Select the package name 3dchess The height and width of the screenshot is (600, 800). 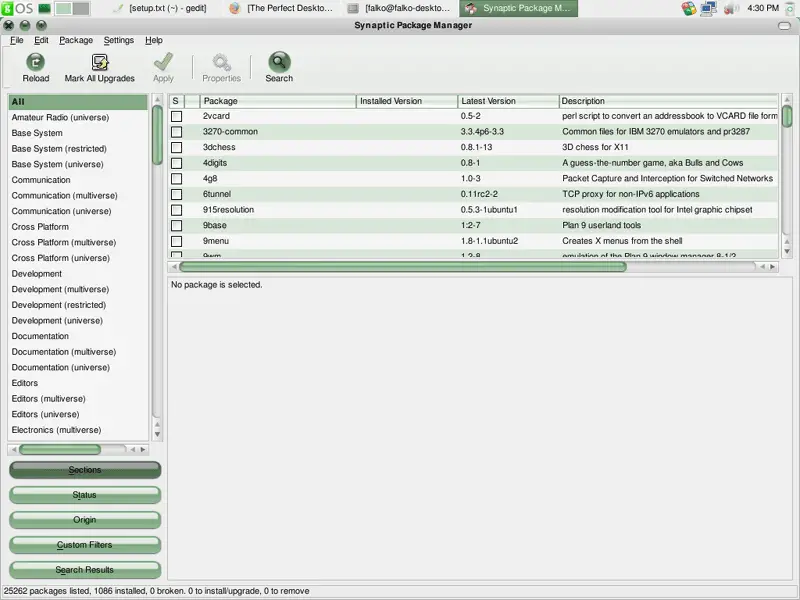(219, 147)
